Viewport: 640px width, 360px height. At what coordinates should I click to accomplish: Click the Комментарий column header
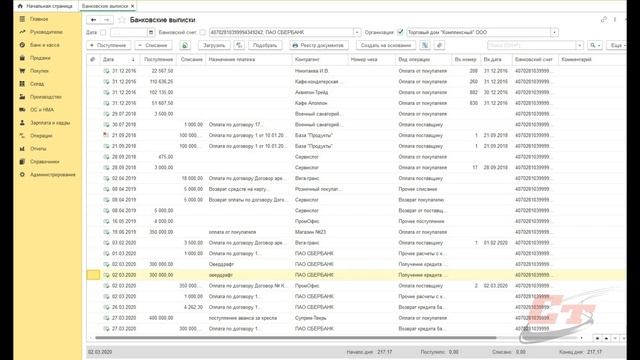point(592,60)
